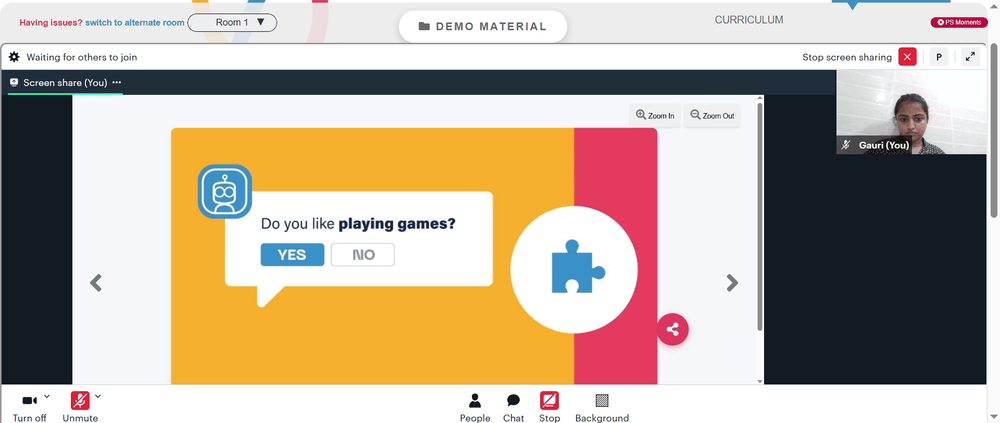Click Gauri's video thumbnail
This screenshot has width=1000, height=423.
click(911, 112)
